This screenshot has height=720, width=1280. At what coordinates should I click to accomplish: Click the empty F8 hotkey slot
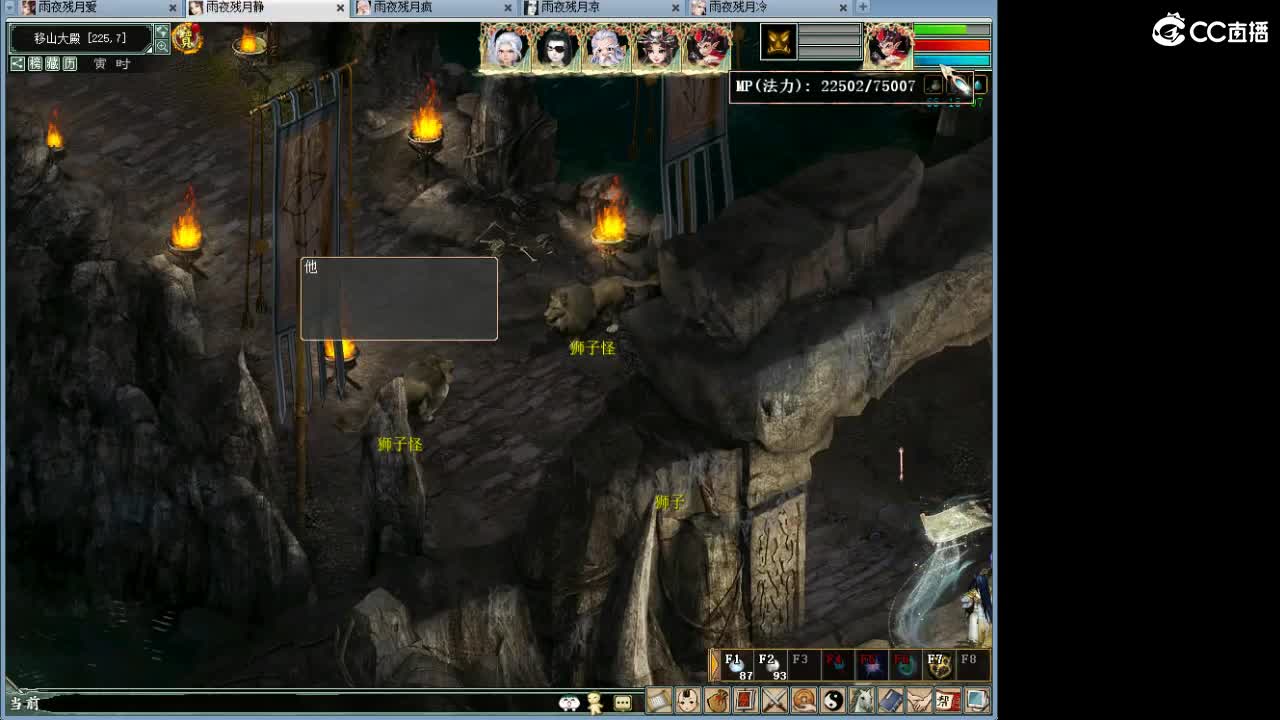pos(972,666)
